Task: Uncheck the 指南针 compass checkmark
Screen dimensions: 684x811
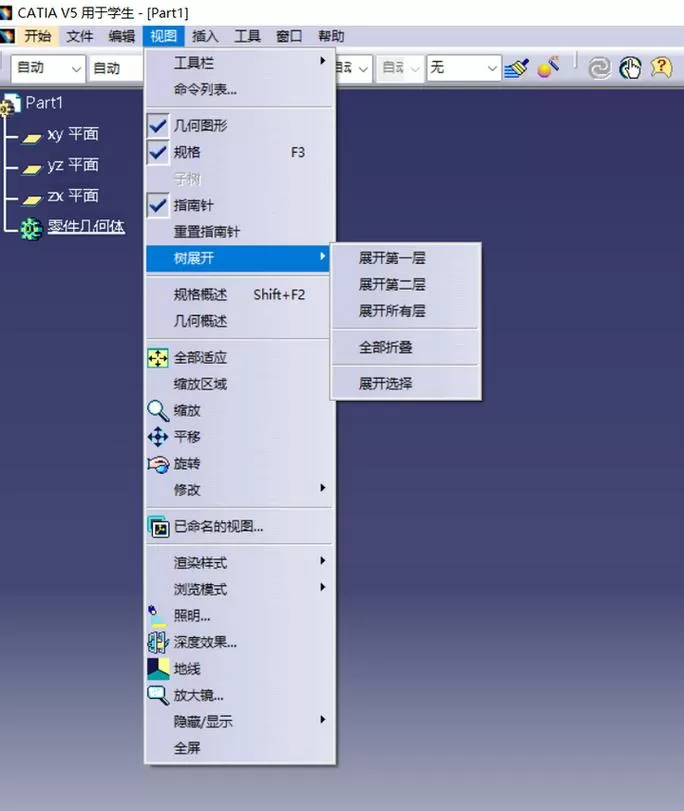Action: [158, 205]
